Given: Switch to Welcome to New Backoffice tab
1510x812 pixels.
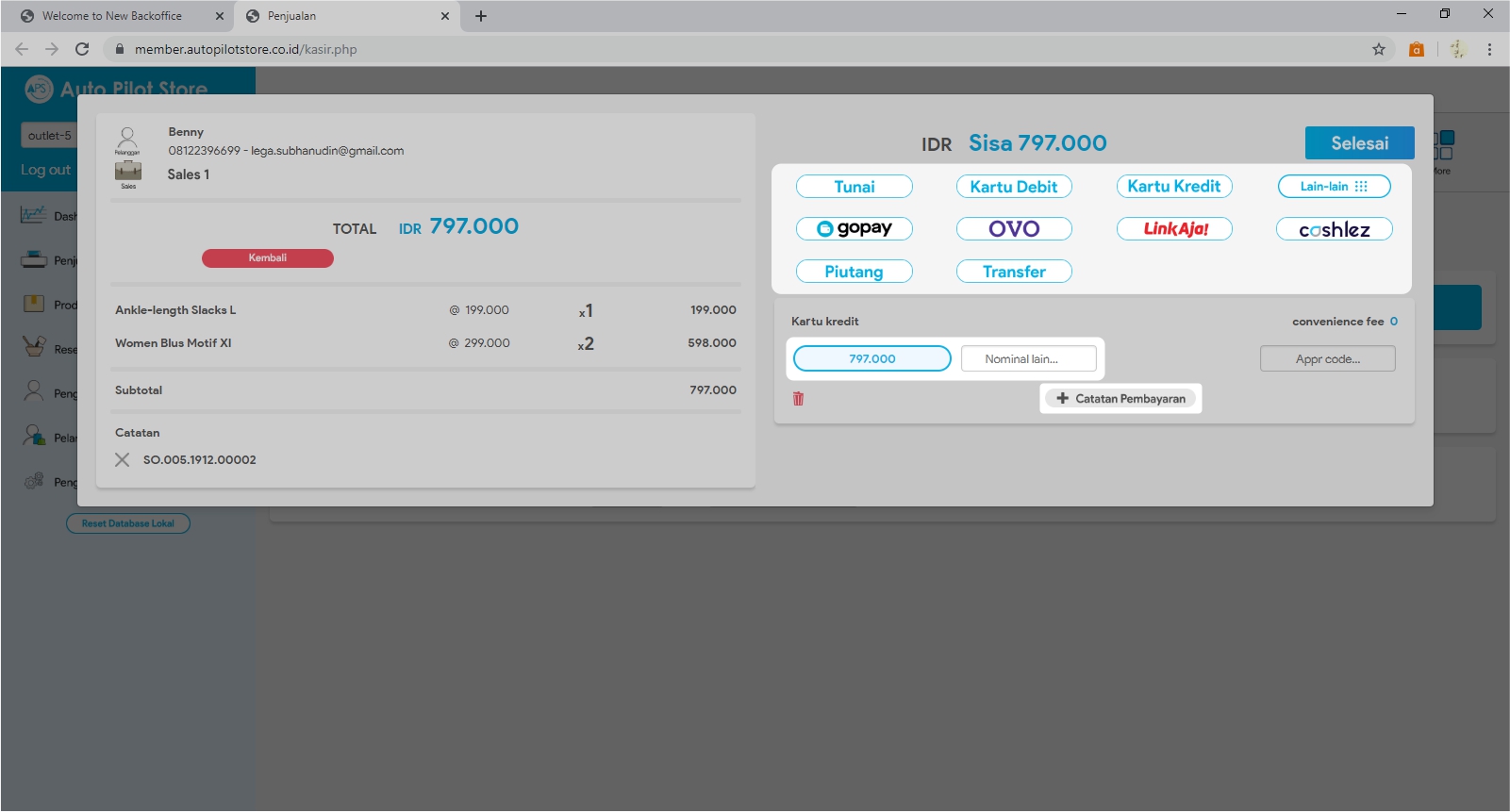Looking at the screenshot, I should 112,16.
